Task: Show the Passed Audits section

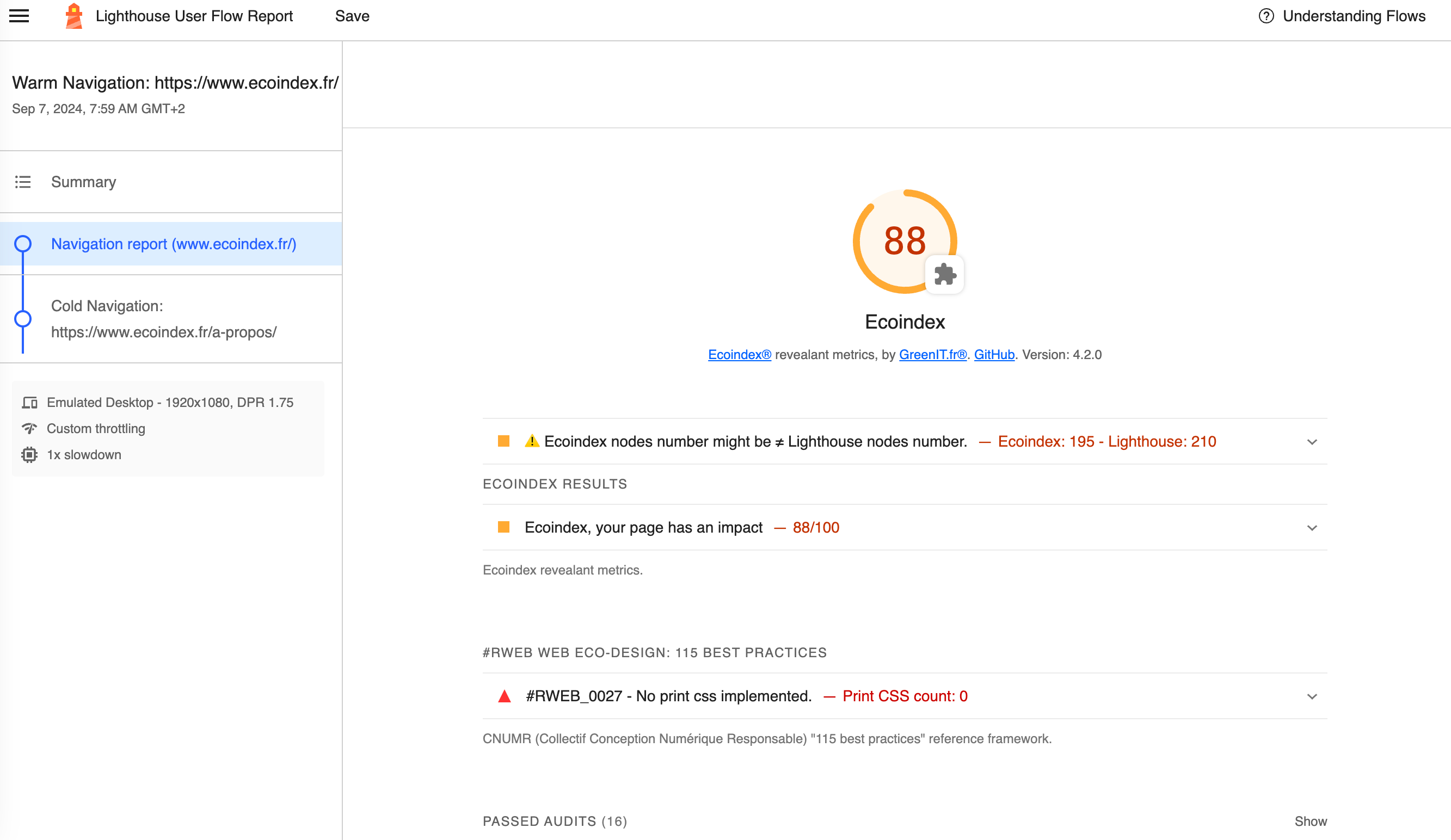Action: click(x=1311, y=821)
